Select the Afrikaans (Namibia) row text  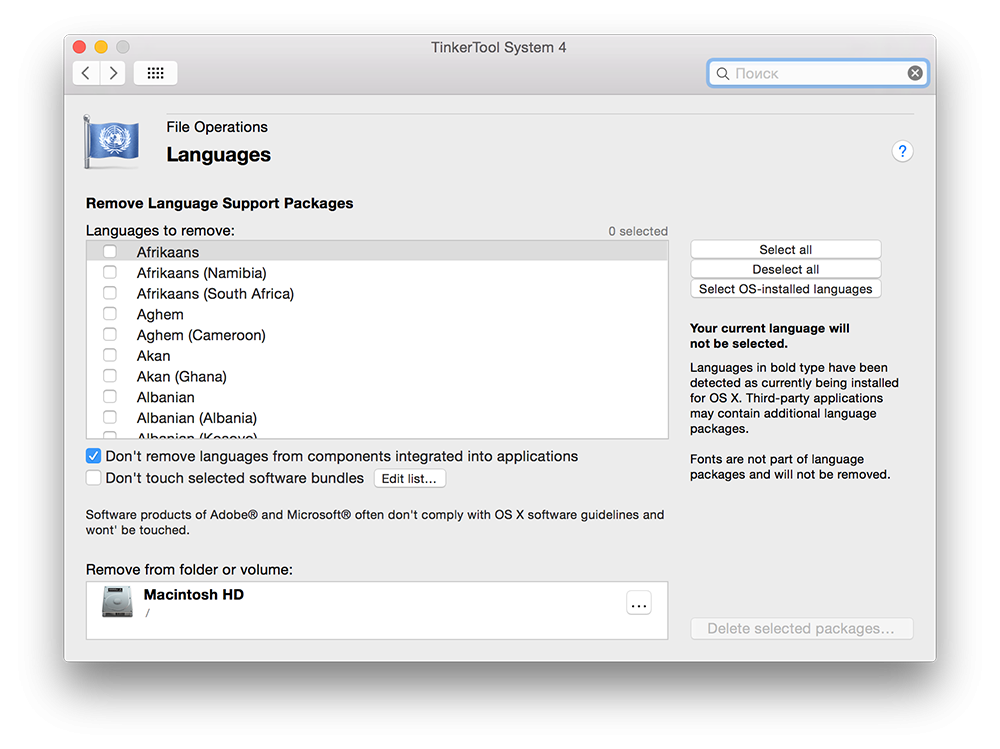tap(202, 273)
